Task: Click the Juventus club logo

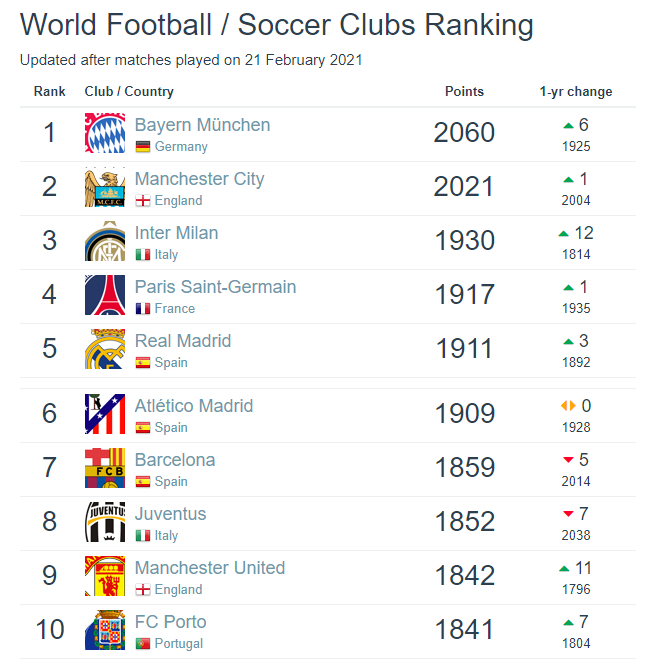Action: [105, 522]
